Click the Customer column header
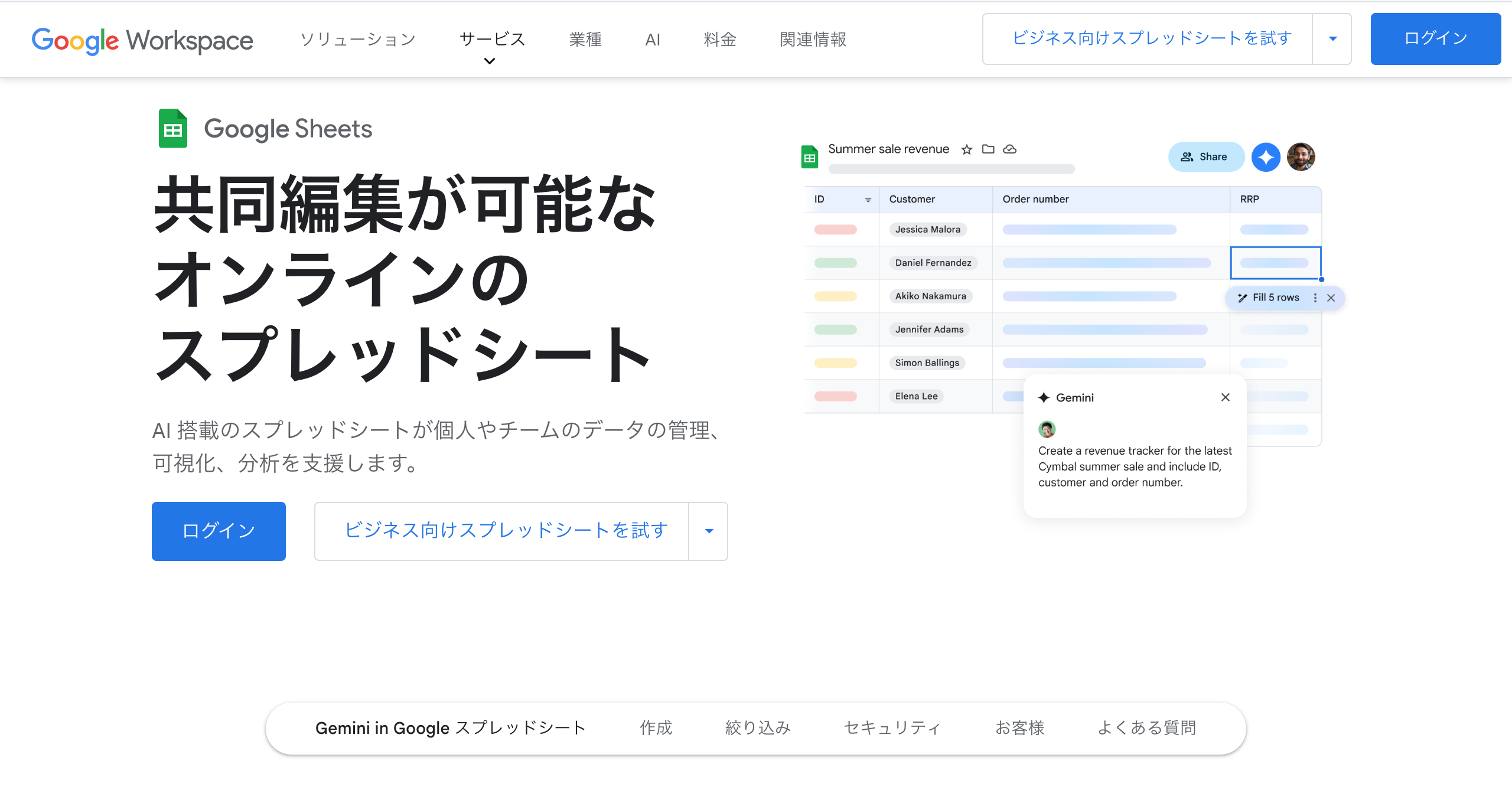This screenshot has width=1512, height=803. tap(936, 200)
